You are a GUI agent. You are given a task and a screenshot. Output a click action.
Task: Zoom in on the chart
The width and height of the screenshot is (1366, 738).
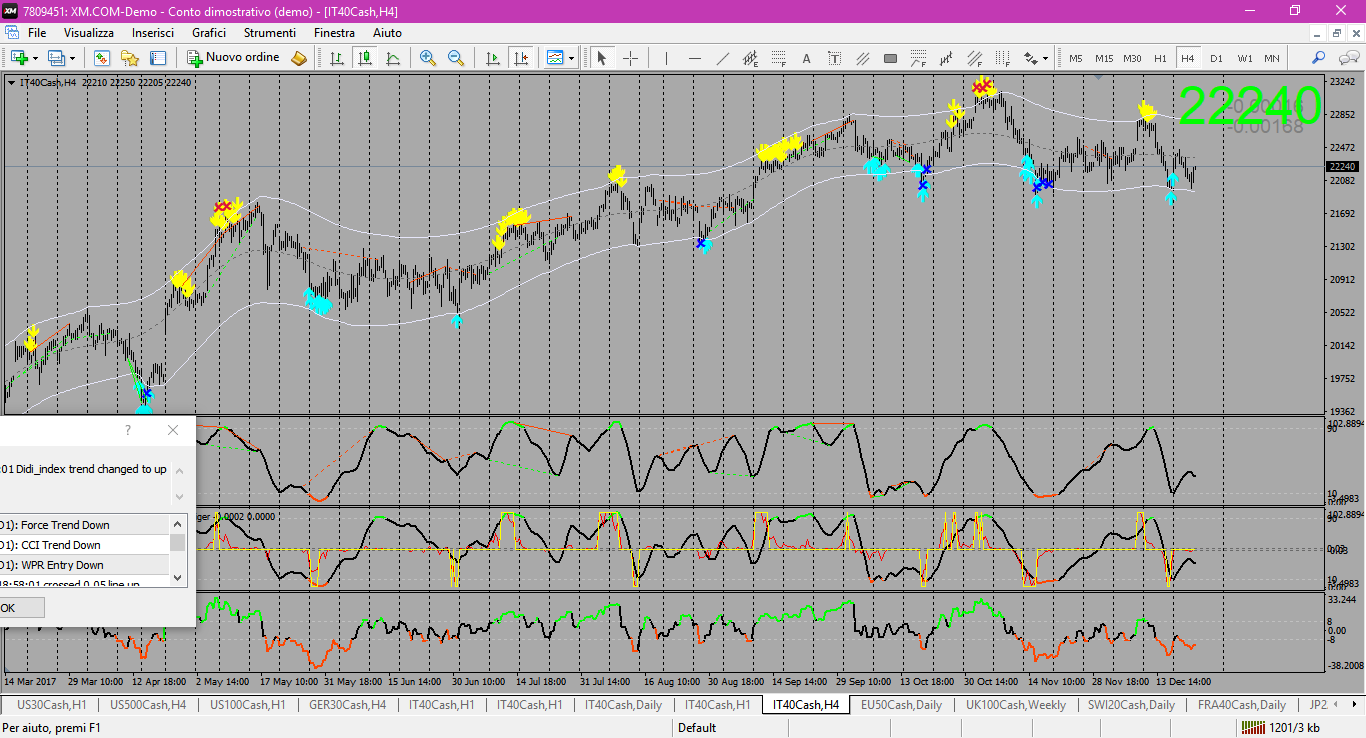click(x=428, y=58)
